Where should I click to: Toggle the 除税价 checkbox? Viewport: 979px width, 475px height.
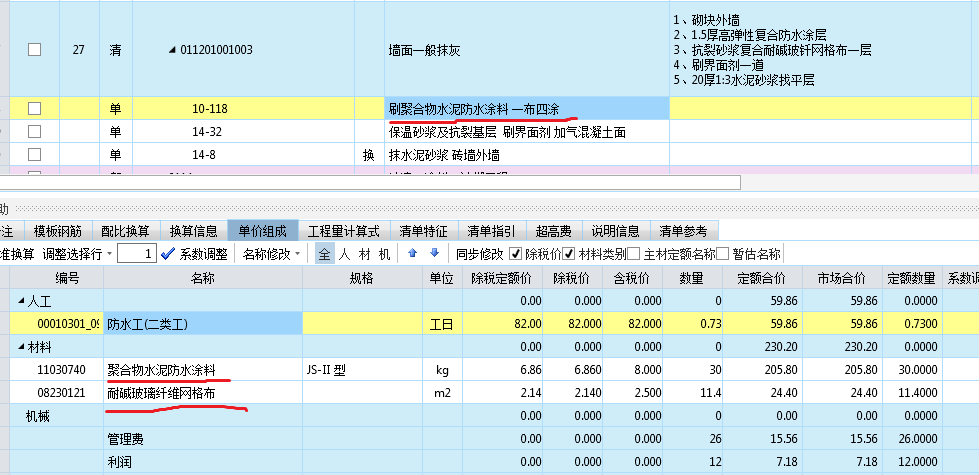click(516, 253)
